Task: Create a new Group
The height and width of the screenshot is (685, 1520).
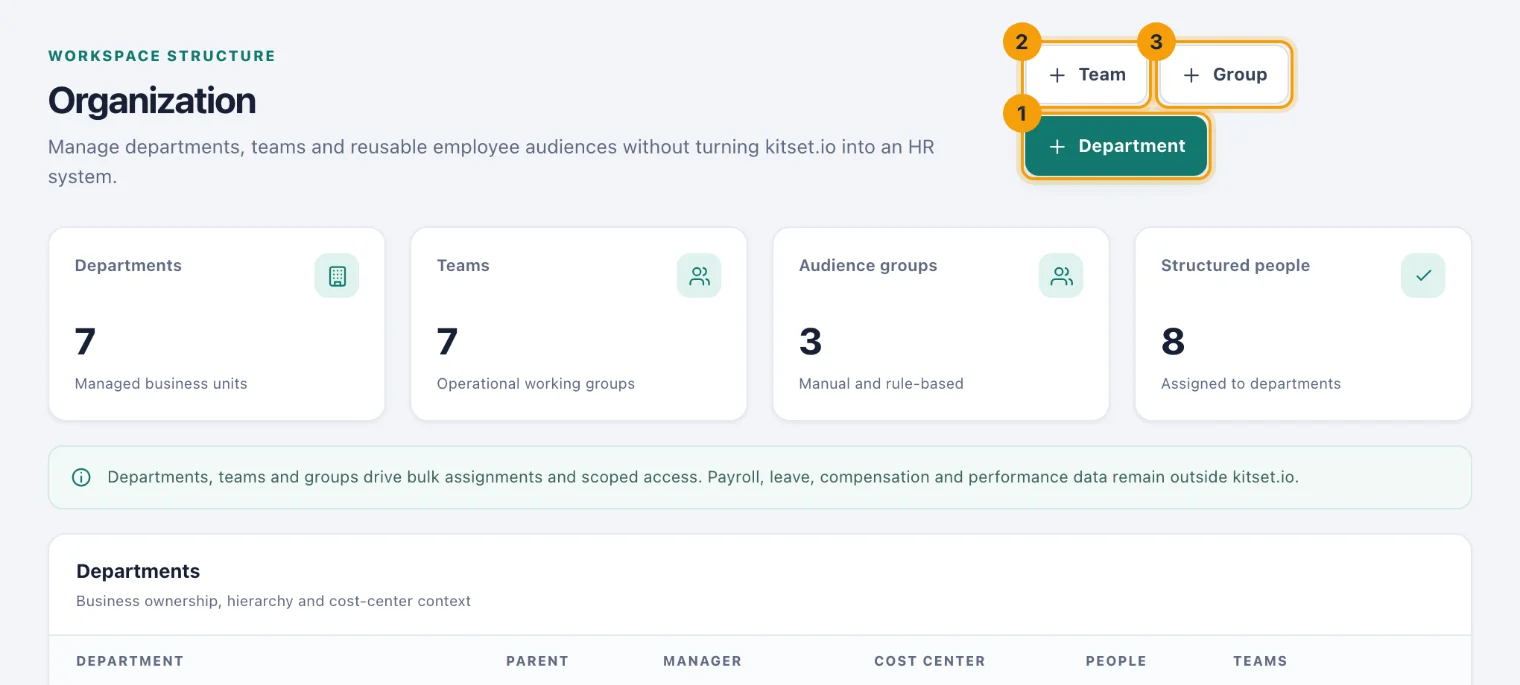Action: [1224, 75]
